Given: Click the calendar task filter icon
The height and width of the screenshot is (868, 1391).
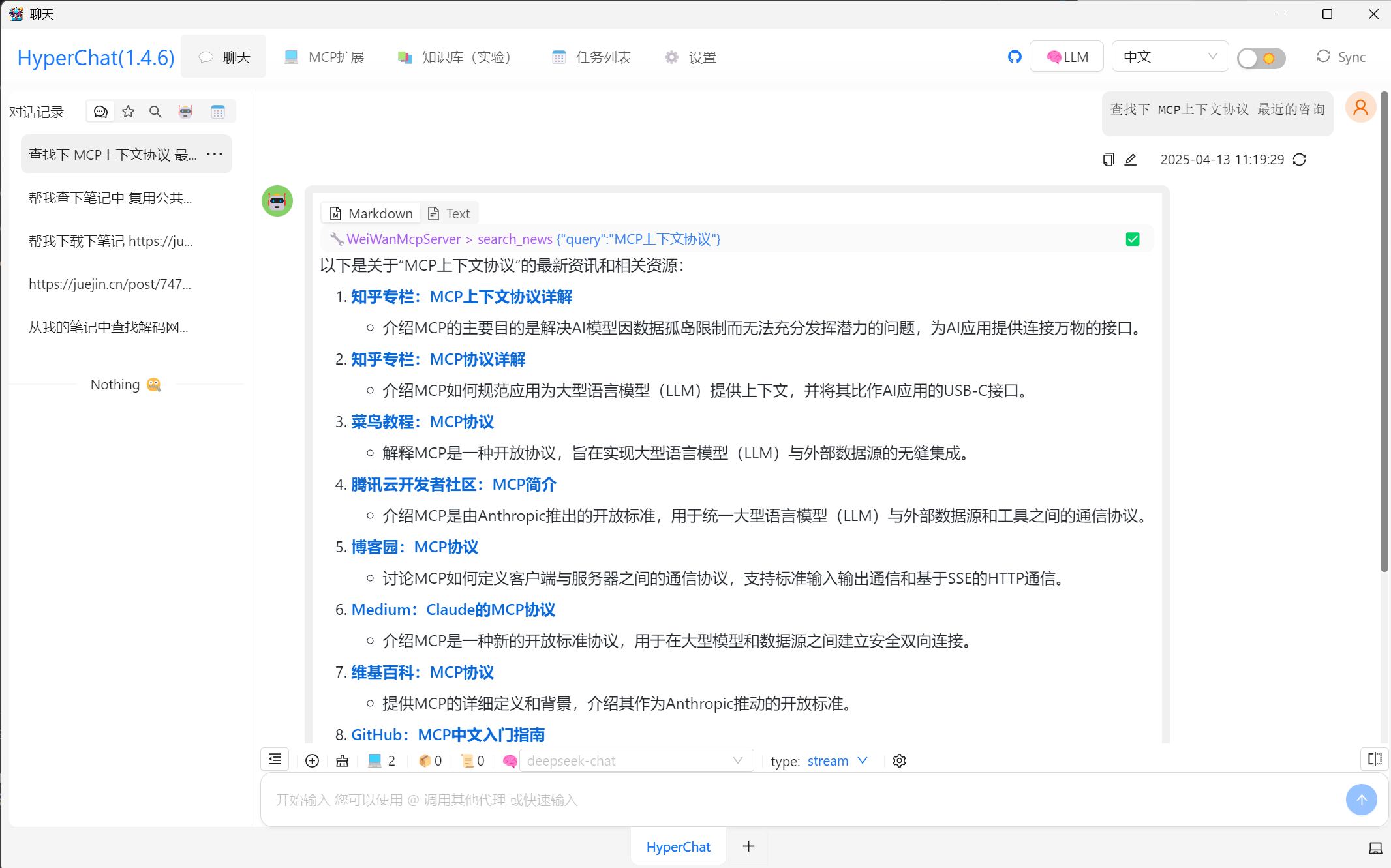Looking at the screenshot, I should click(218, 112).
